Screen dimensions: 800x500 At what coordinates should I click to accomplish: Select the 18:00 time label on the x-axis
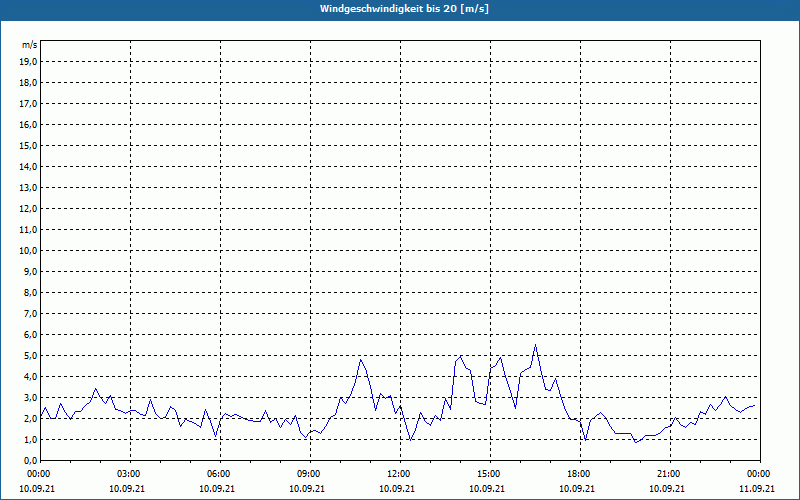click(x=579, y=473)
